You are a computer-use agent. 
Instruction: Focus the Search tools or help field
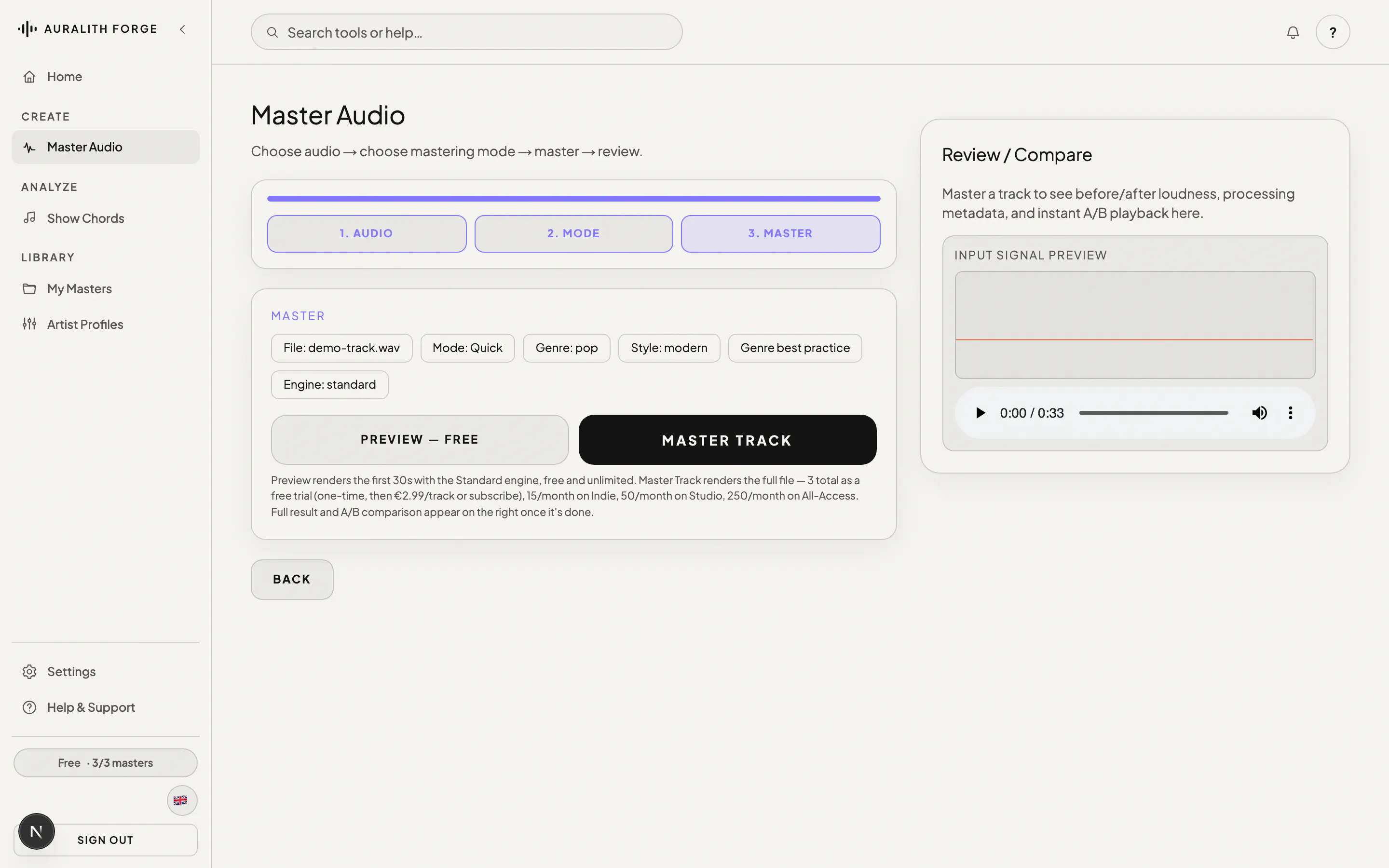click(467, 32)
